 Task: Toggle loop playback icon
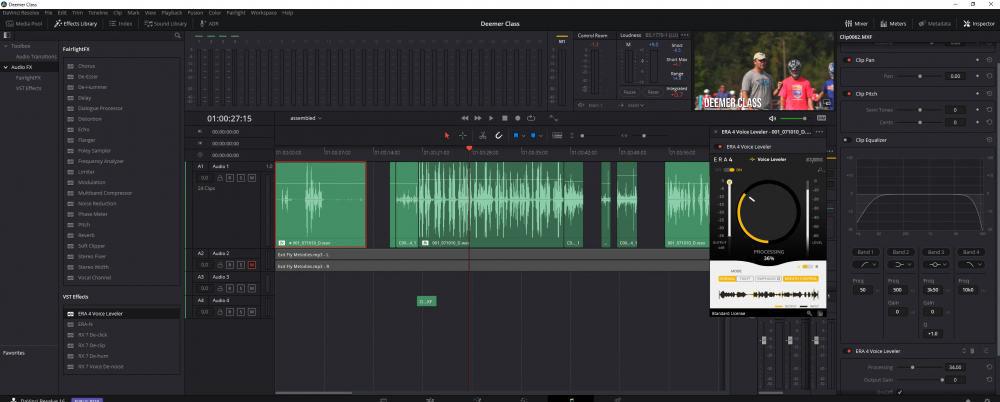coord(530,118)
